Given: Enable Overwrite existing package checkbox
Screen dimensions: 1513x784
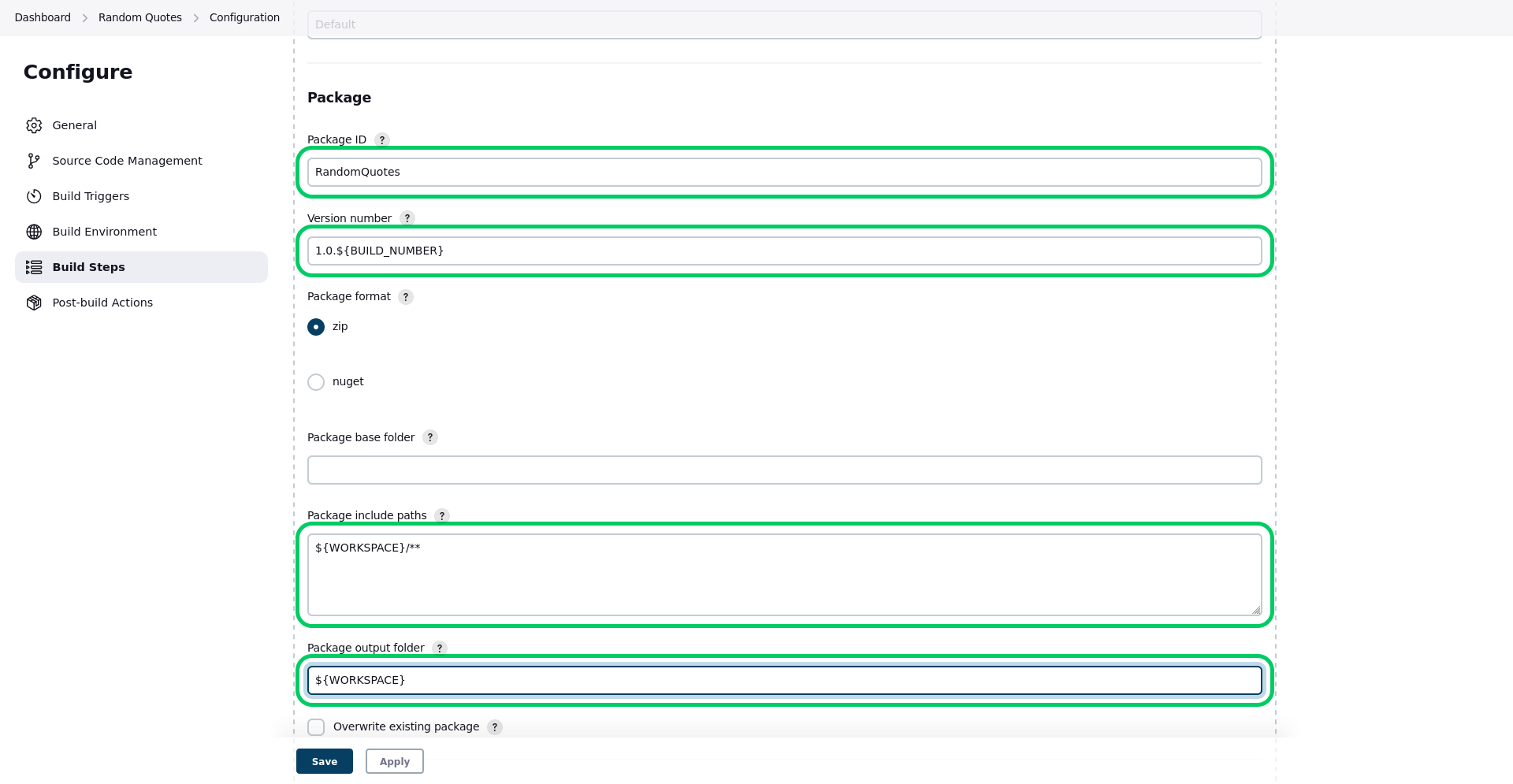Looking at the screenshot, I should pos(316,727).
